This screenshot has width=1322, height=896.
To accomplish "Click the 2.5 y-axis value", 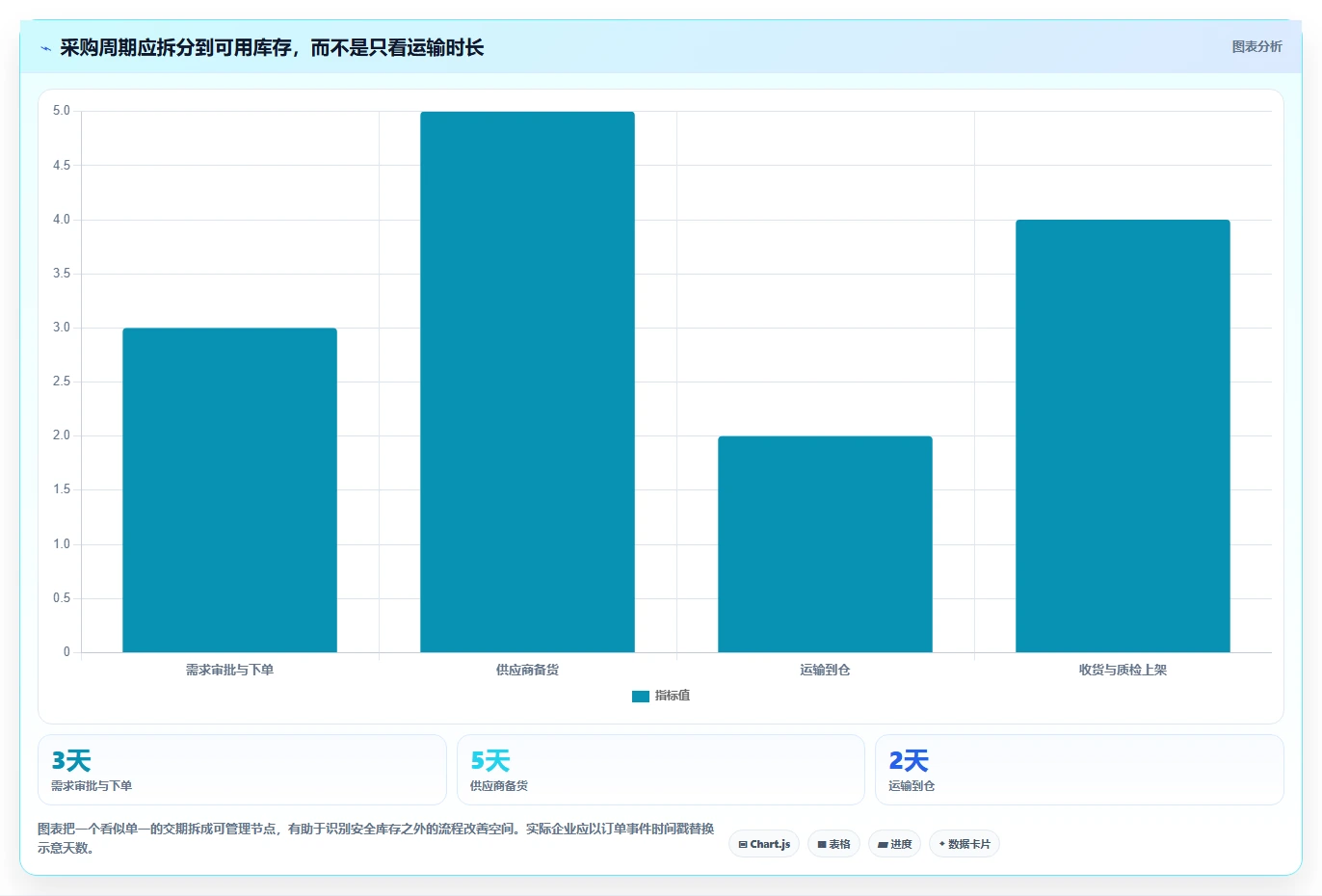I will 62,382.
